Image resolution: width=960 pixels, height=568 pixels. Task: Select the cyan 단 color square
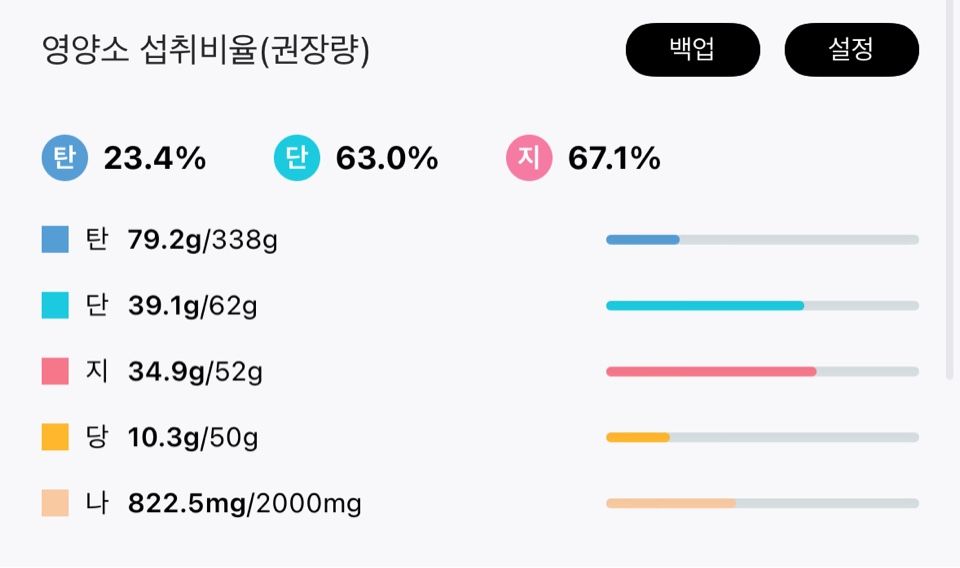pos(55,305)
